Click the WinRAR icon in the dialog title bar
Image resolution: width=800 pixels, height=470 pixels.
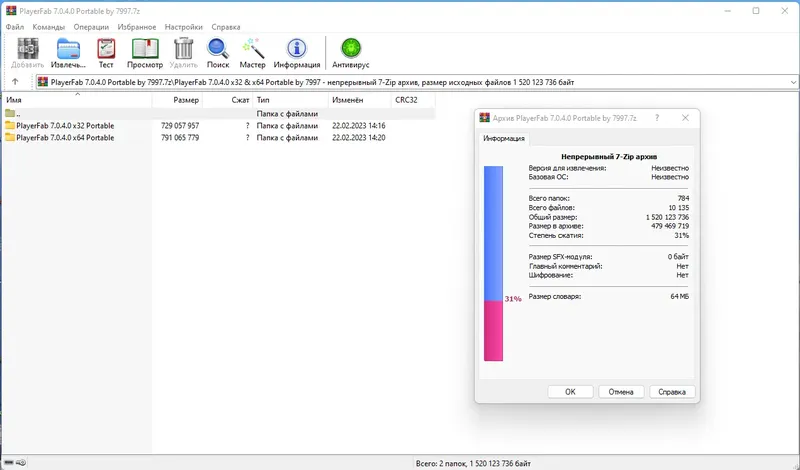pos(485,118)
